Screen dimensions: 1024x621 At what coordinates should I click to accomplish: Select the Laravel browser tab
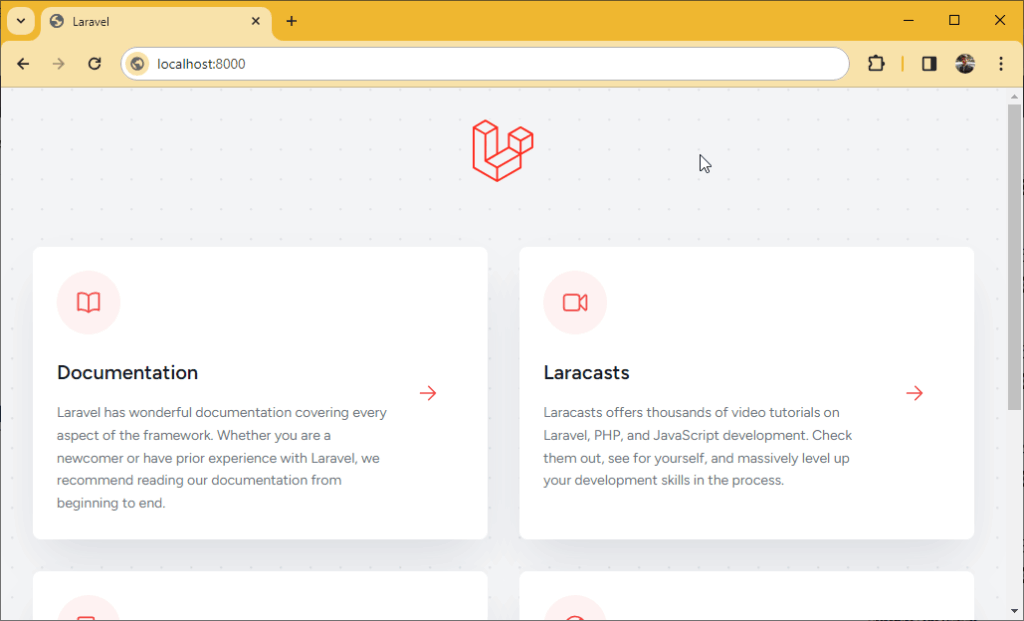point(157,23)
